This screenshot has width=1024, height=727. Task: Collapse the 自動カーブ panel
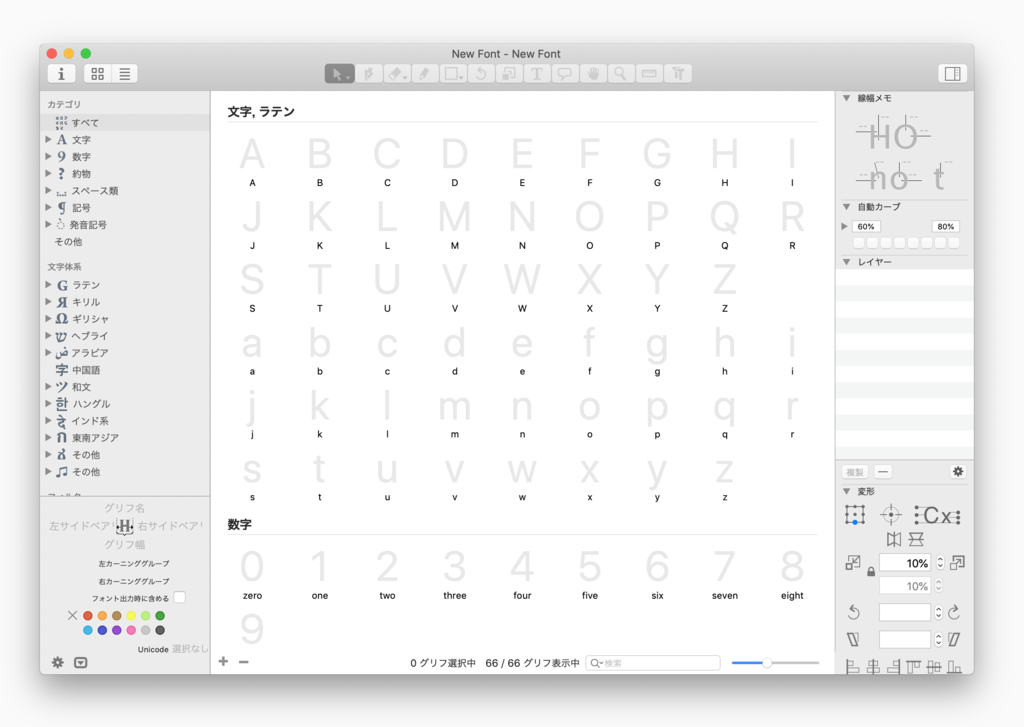coord(846,206)
